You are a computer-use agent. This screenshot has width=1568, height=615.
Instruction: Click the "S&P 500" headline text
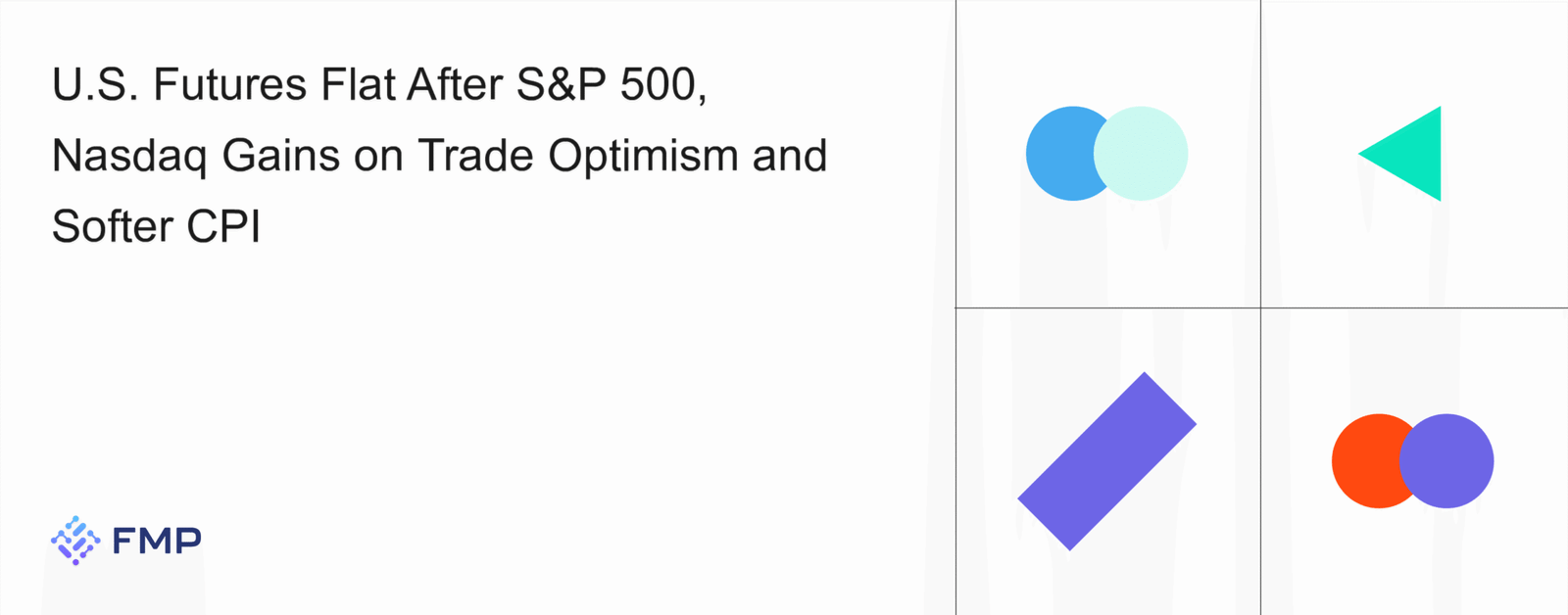pyautogui.click(x=608, y=85)
